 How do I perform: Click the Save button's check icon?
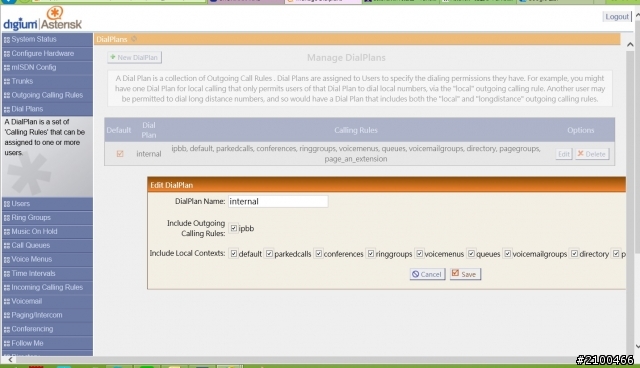[x=456, y=273]
